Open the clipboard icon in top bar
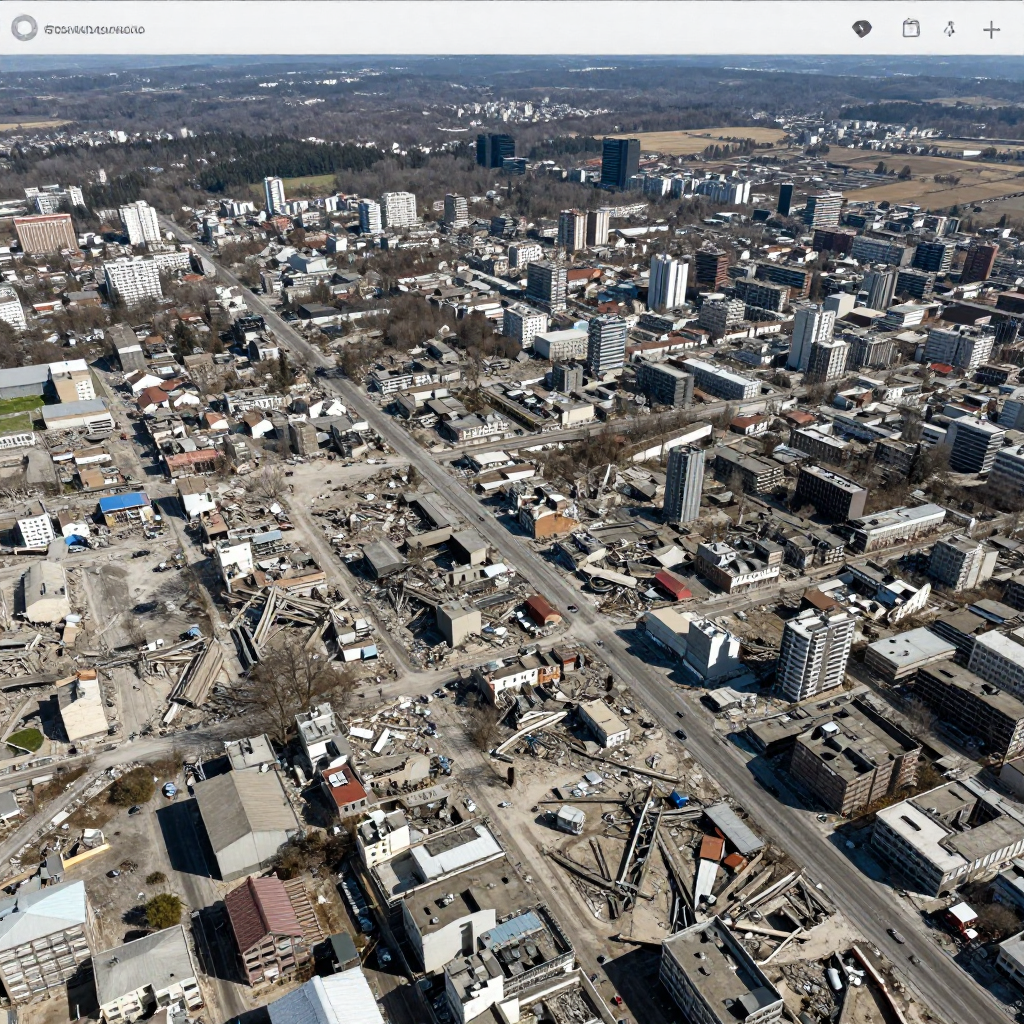This screenshot has width=1024, height=1024. pyautogui.click(x=911, y=28)
